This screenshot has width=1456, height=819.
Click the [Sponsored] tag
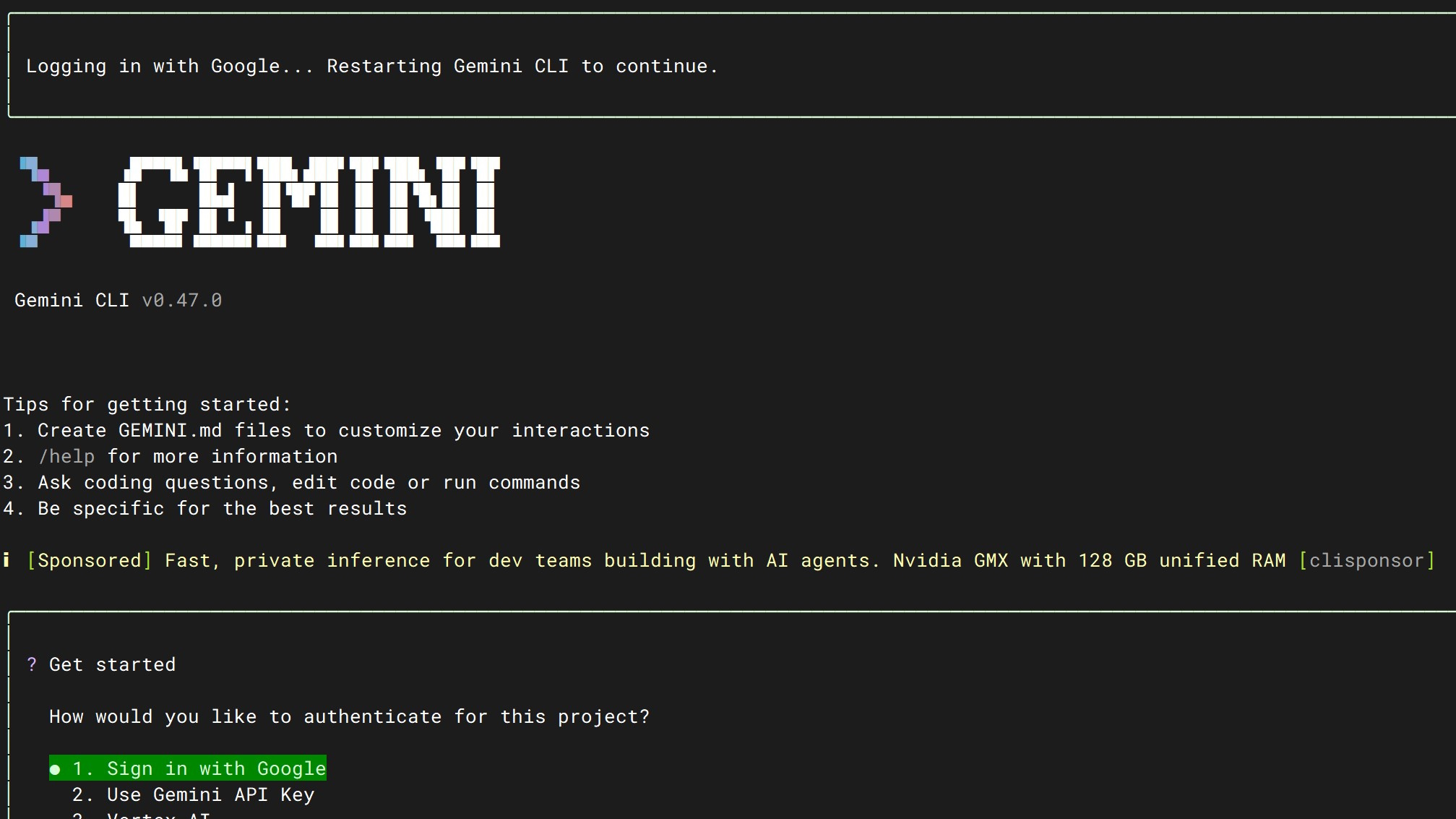90,560
